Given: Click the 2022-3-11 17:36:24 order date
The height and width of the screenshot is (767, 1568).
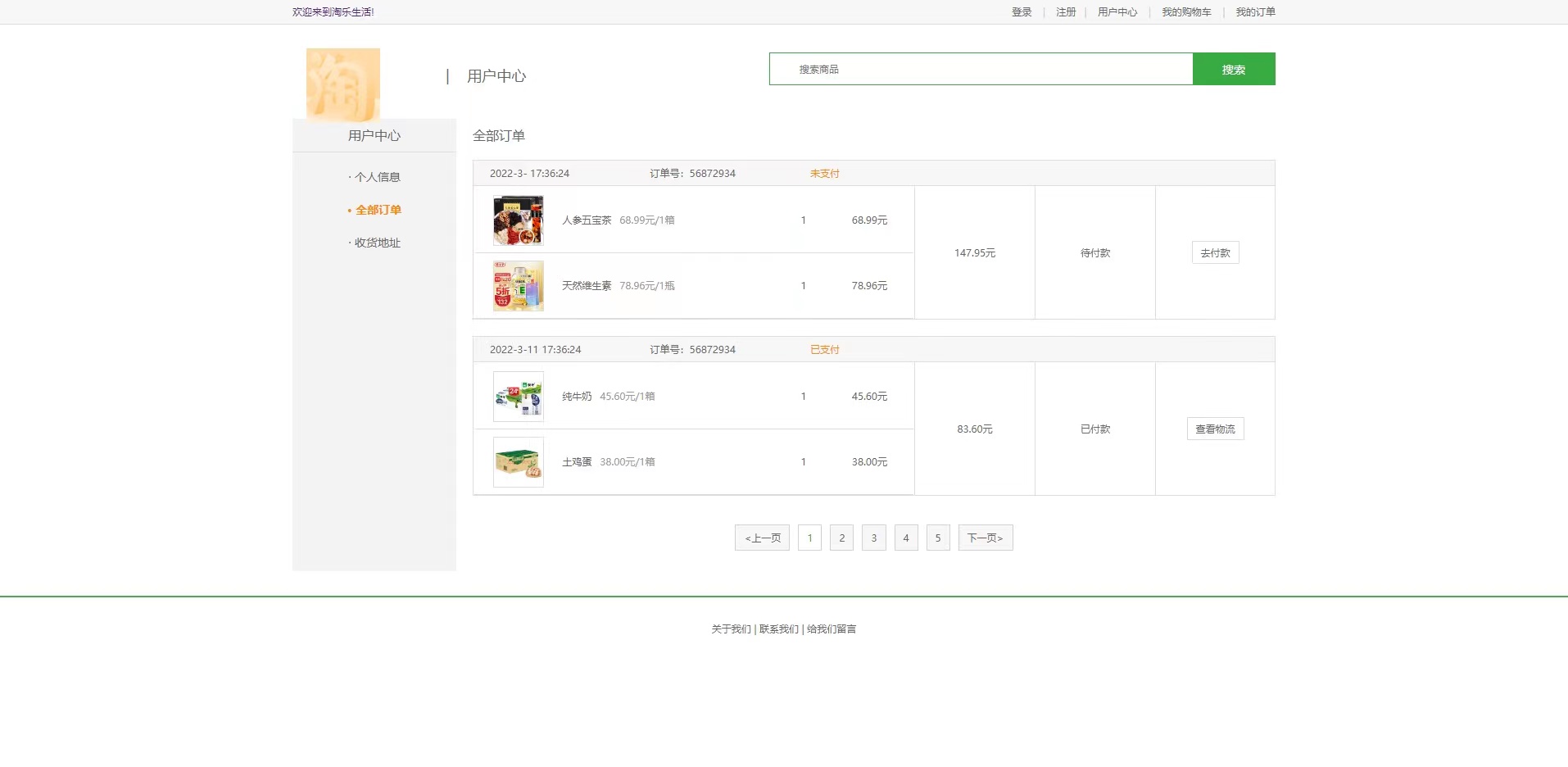Looking at the screenshot, I should [535, 350].
